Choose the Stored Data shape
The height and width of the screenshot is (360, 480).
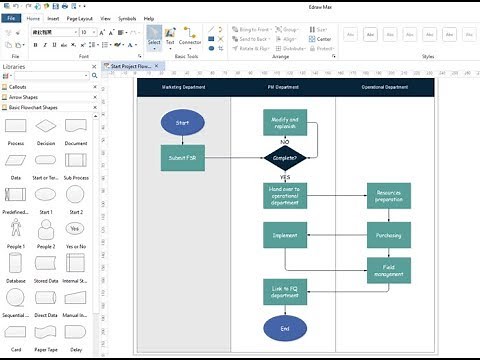click(46, 263)
